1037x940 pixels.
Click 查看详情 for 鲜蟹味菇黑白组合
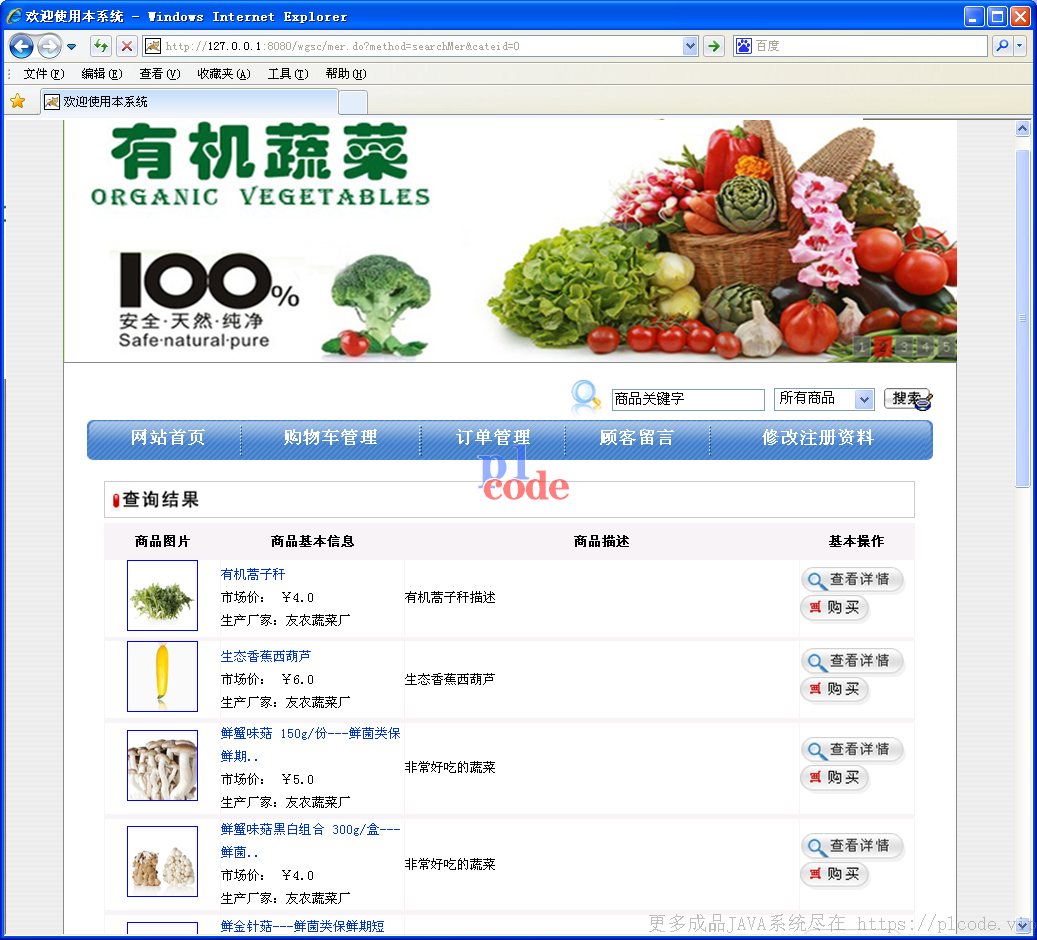pyautogui.click(x=852, y=846)
